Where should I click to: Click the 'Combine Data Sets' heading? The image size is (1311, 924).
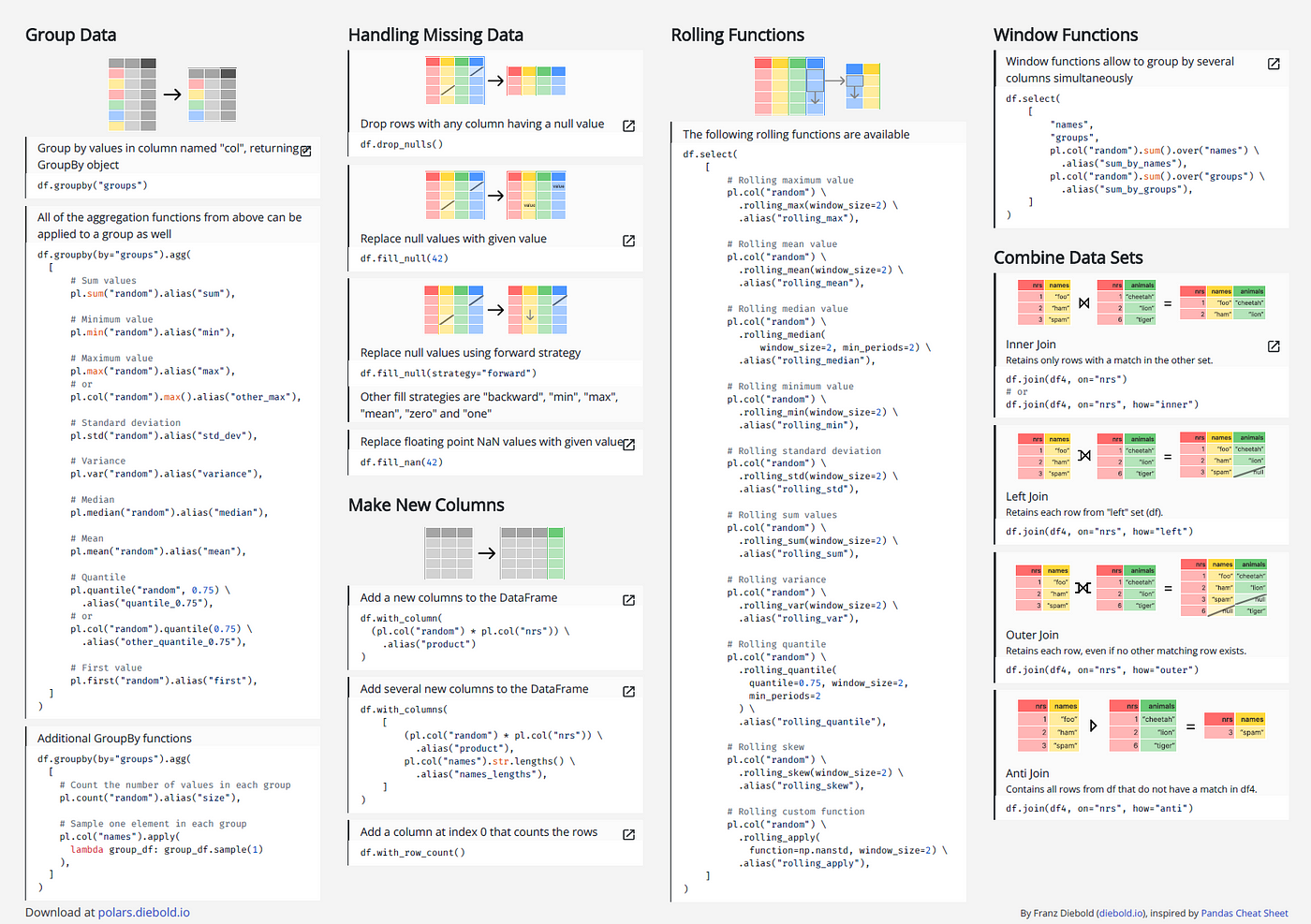tap(1068, 257)
